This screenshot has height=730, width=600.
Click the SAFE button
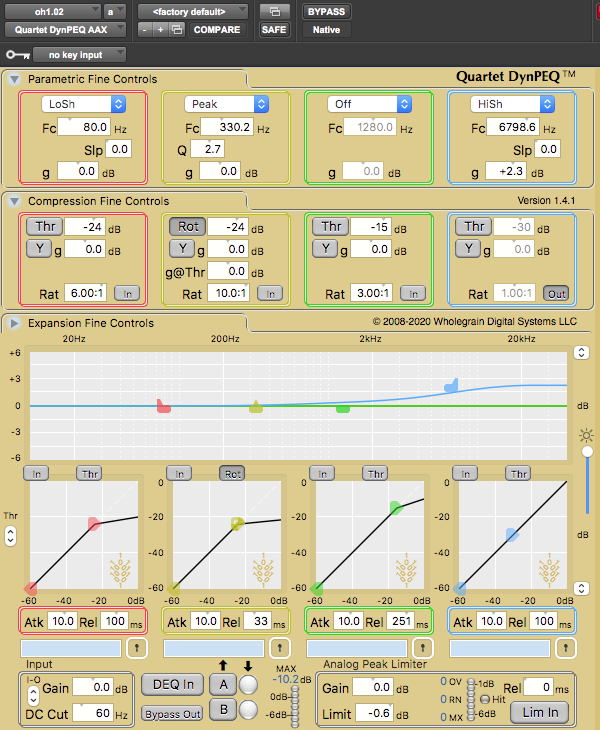pyautogui.click(x=274, y=30)
